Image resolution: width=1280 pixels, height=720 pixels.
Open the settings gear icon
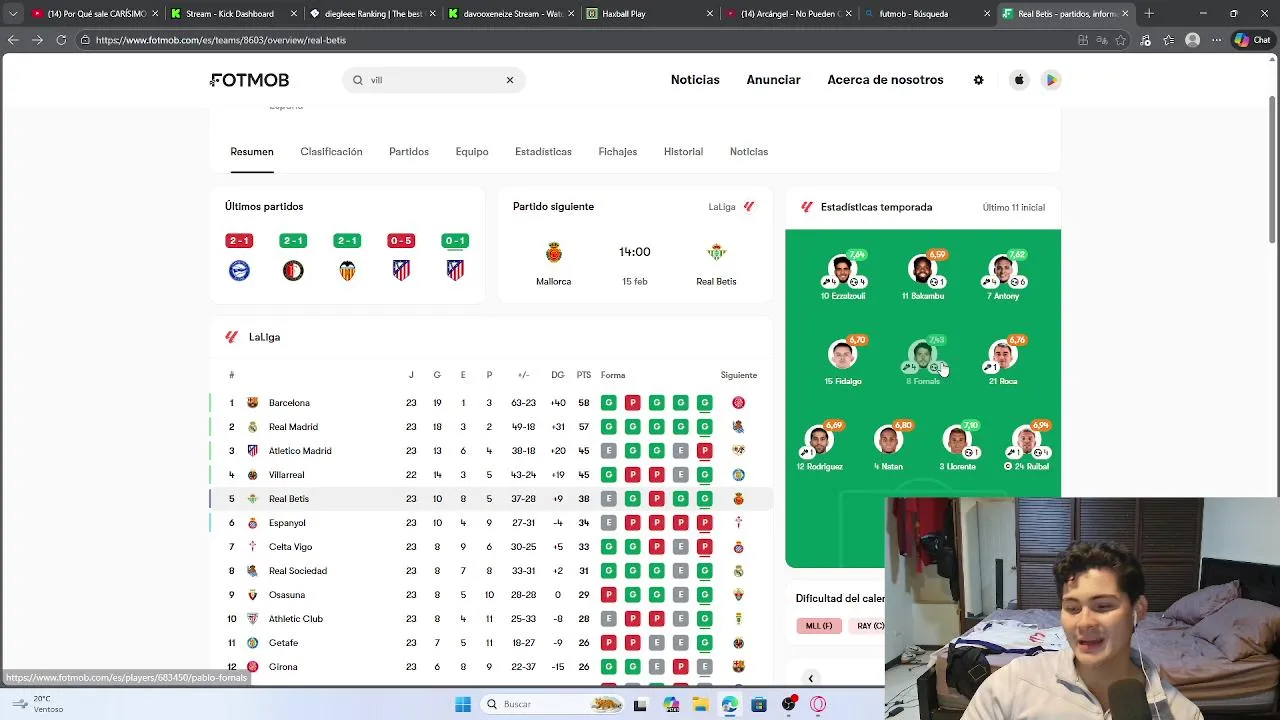pyautogui.click(x=978, y=80)
